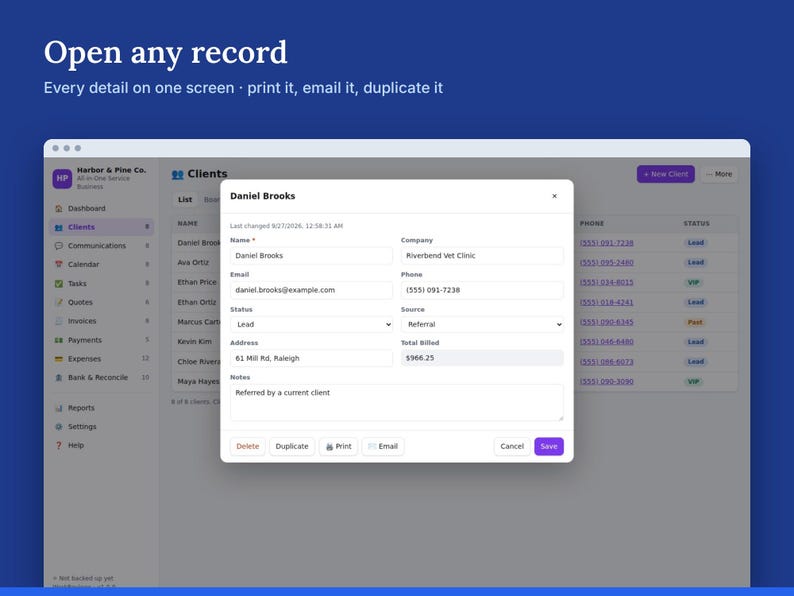Open the Settings page label
The image size is (794, 596).
point(82,426)
